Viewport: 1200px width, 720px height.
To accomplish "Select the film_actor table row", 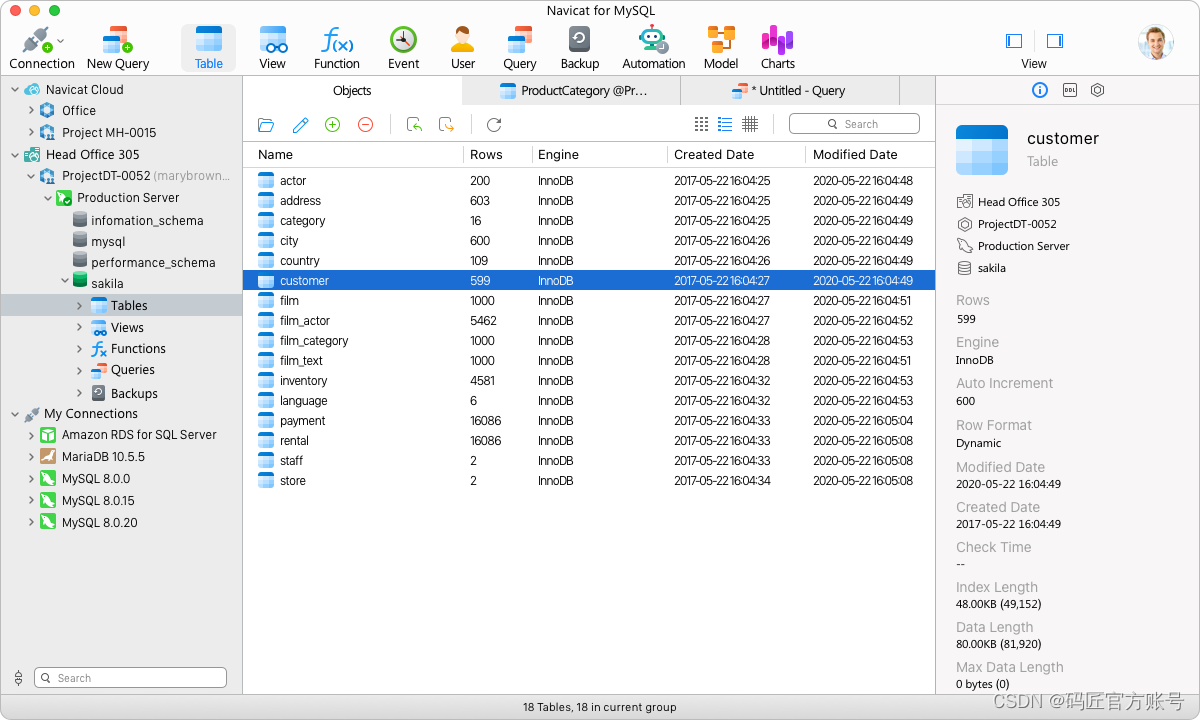I will 589,321.
